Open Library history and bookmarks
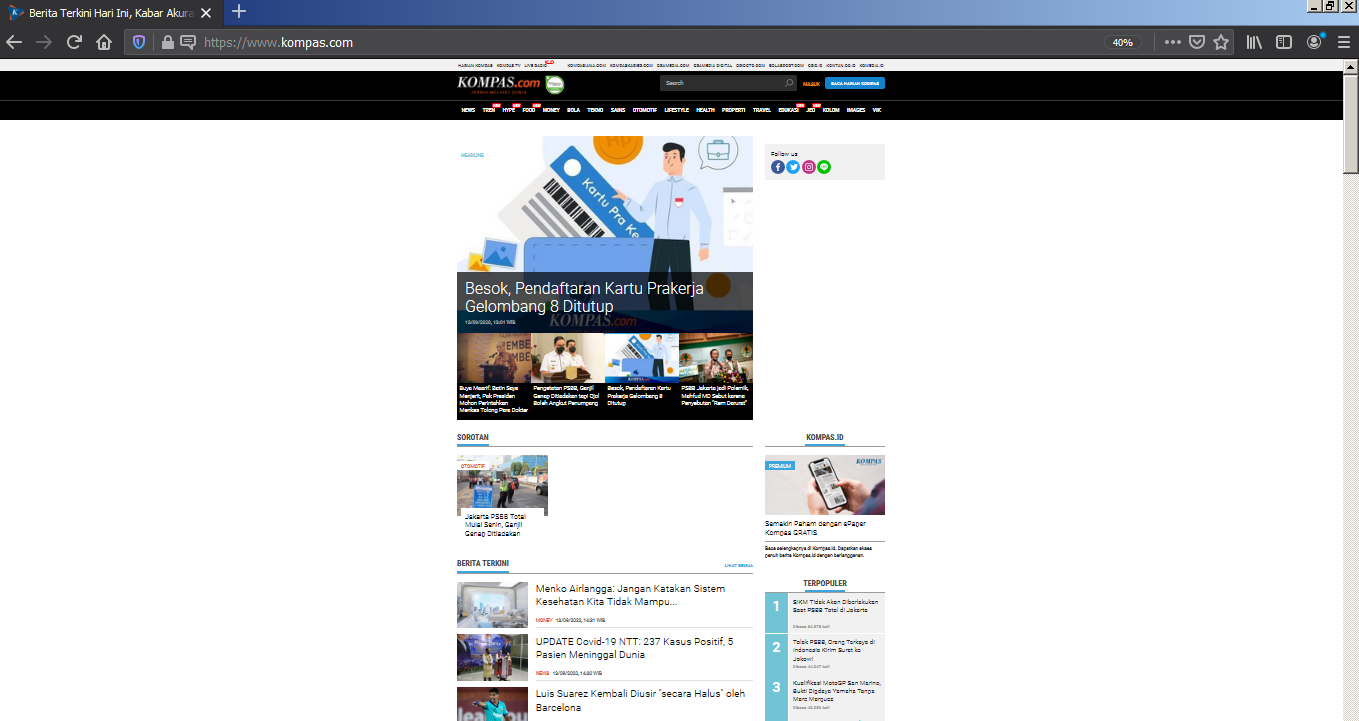Screen dimensions: 1359x721 [1254, 42]
